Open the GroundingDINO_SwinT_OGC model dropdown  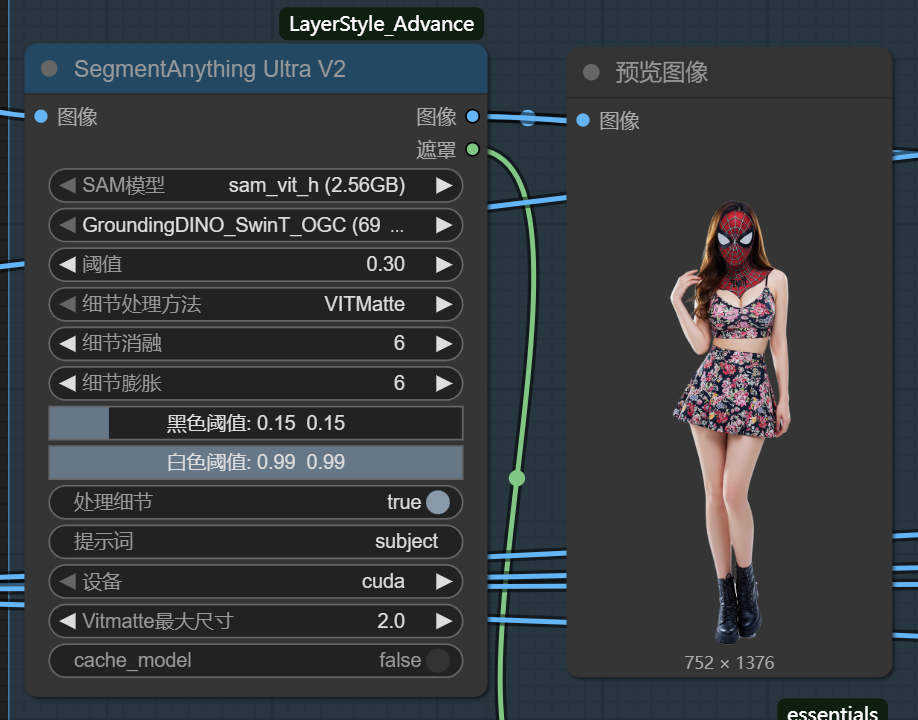click(x=256, y=225)
